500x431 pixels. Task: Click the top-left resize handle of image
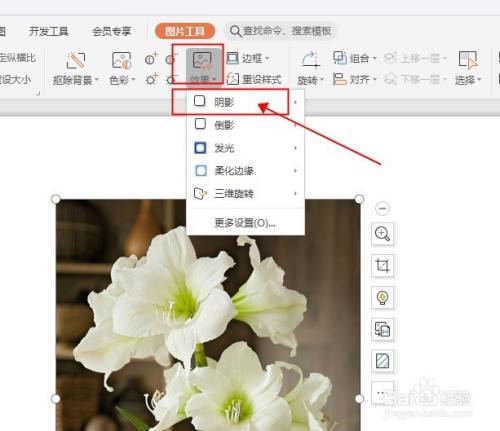click(x=56, y=199)
